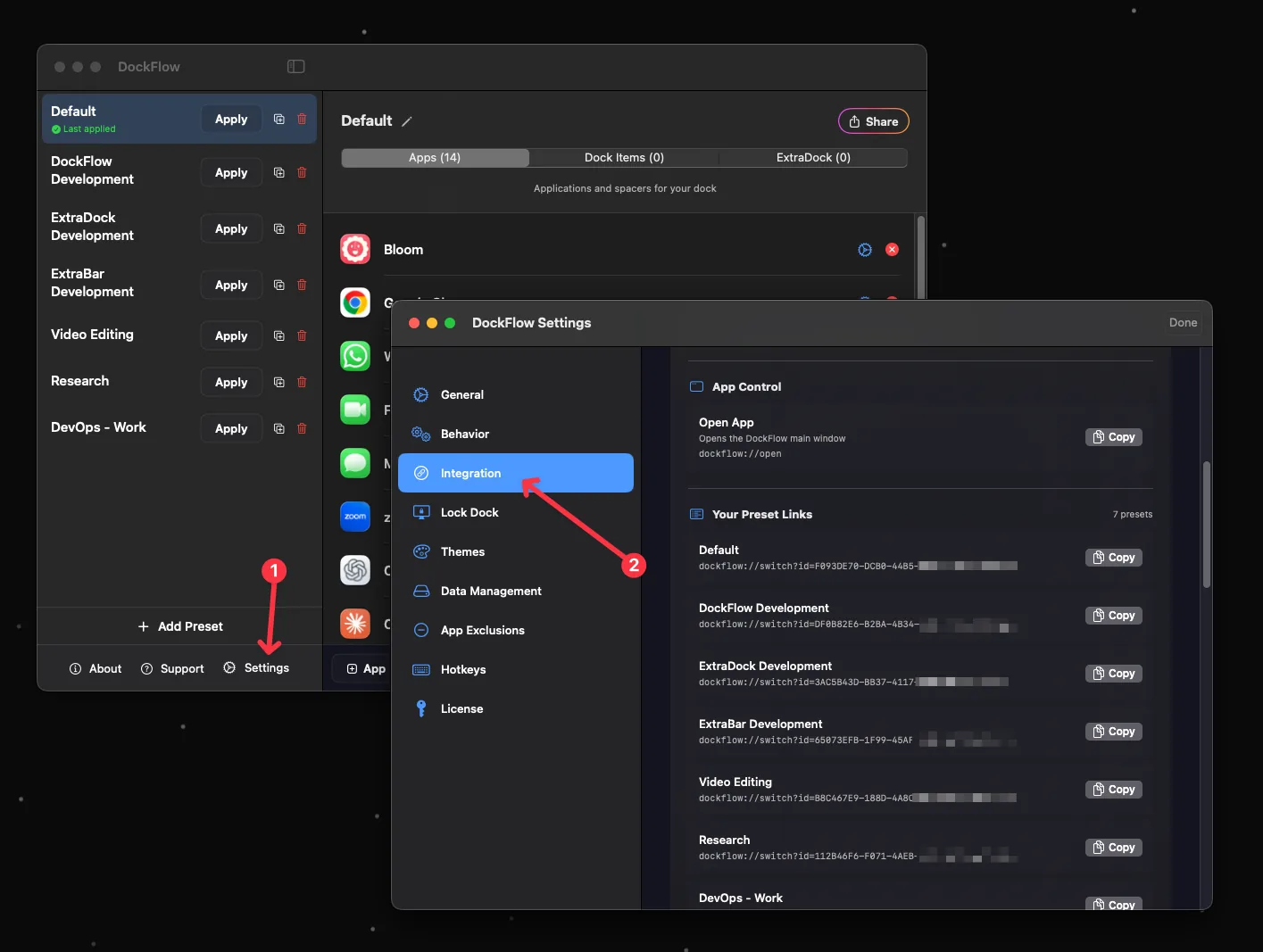Switch to the Dock Items (0) tab
This screenshot has width=1263, height=952.
[624, 158]
